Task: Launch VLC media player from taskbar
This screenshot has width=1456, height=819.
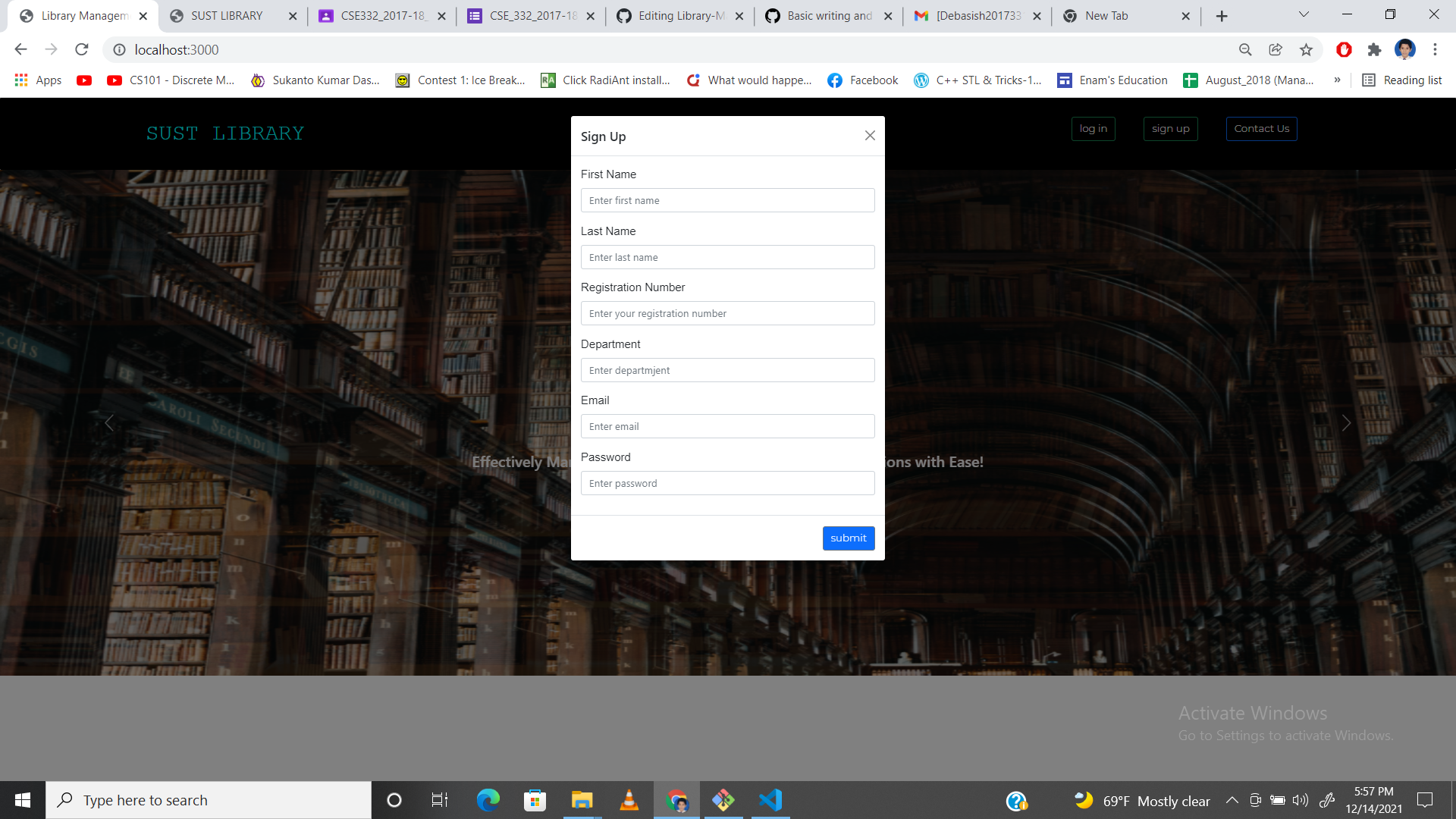Action: pos(629,800)
